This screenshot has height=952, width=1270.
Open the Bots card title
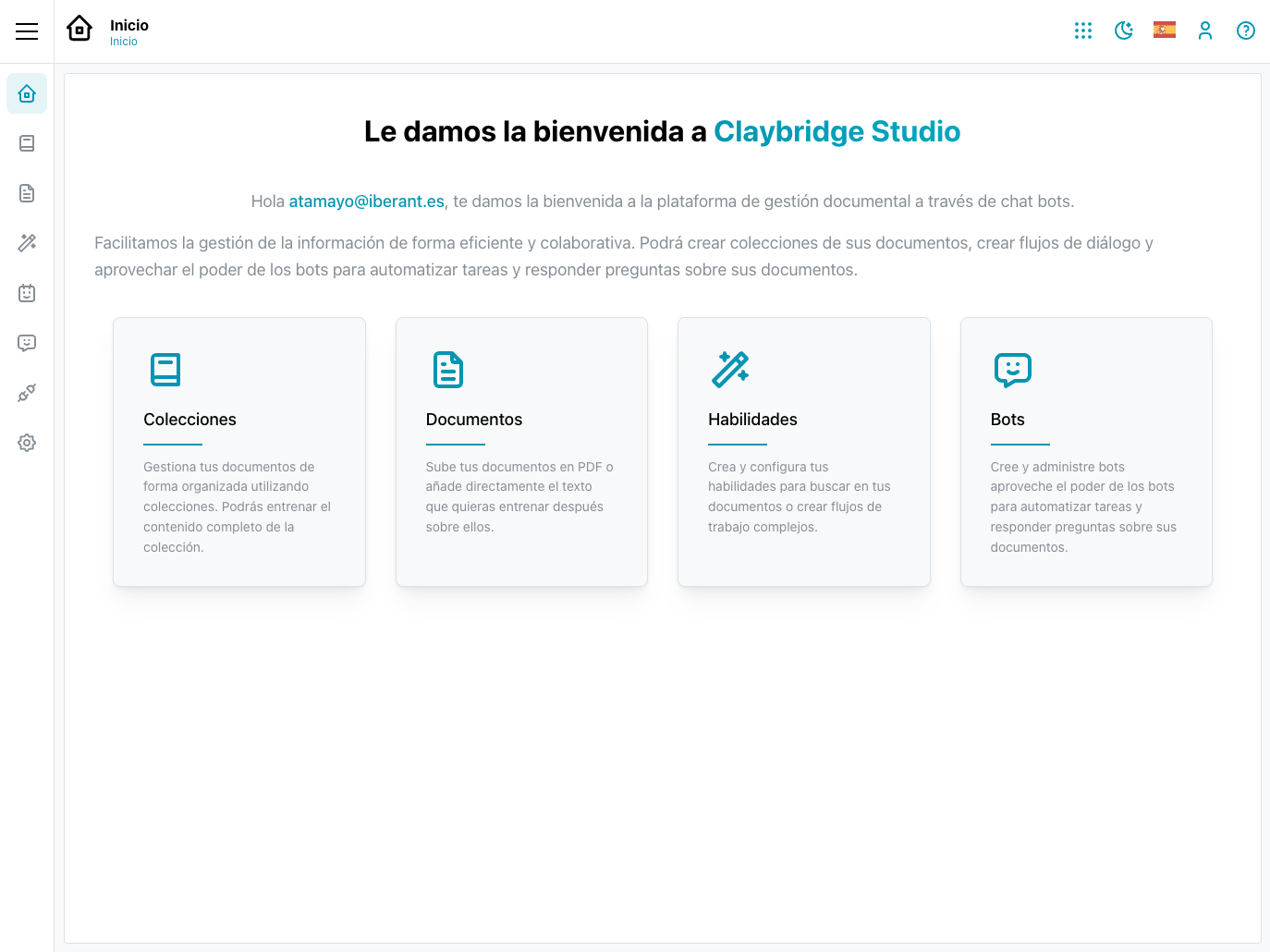[1007, 420]
